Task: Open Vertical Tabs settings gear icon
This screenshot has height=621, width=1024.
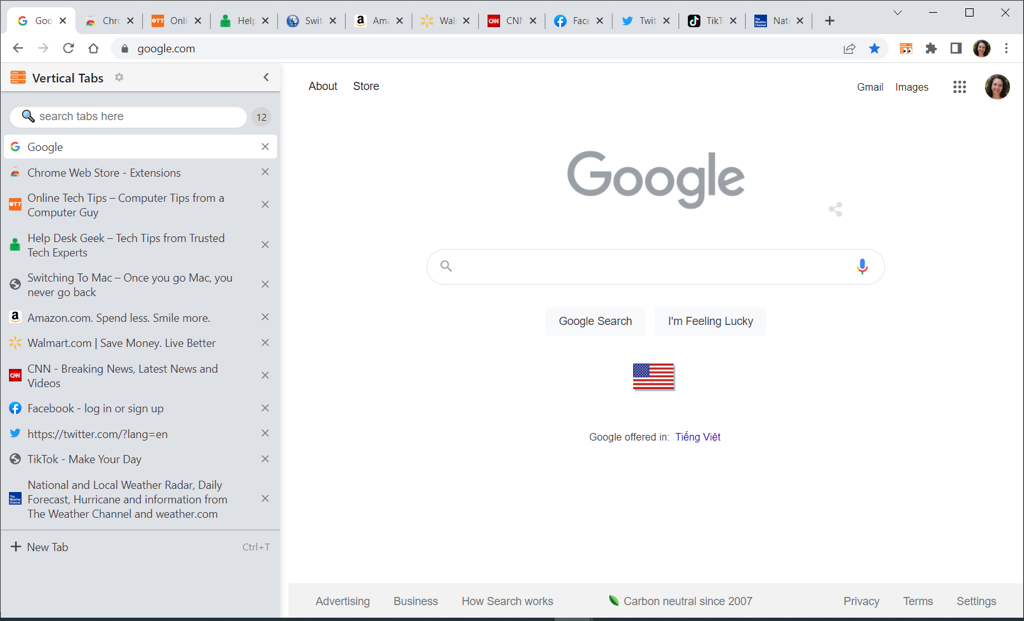Action: [x=119, y=78]
